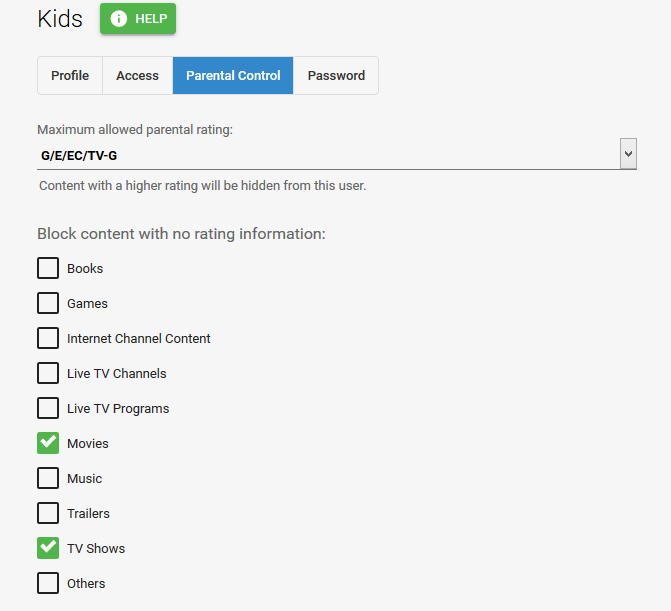Viewport: 671px width, 611px height.
Task: Check the Trailers checkbox
Action: (48, 513)
